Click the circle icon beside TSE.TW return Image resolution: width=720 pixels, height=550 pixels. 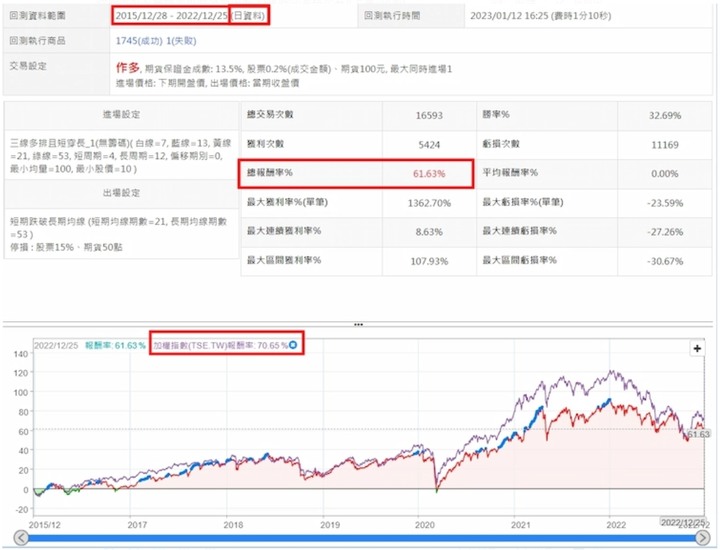[293, 345]
